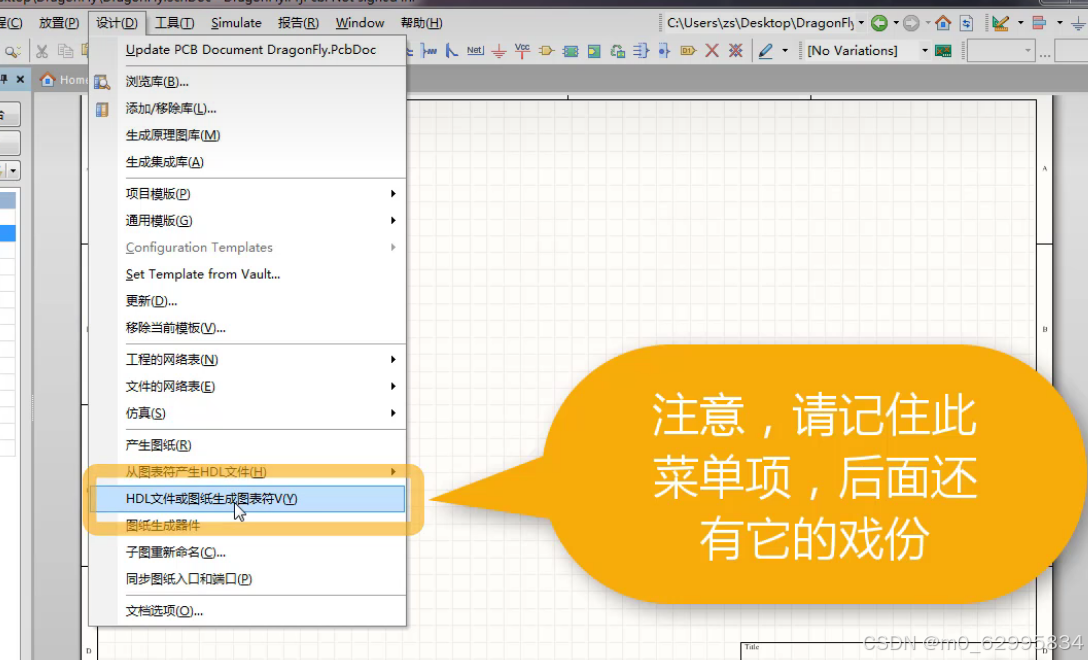Open the file path dropdown
Viewport: 1088px width, 660px height.
[861, 23]
